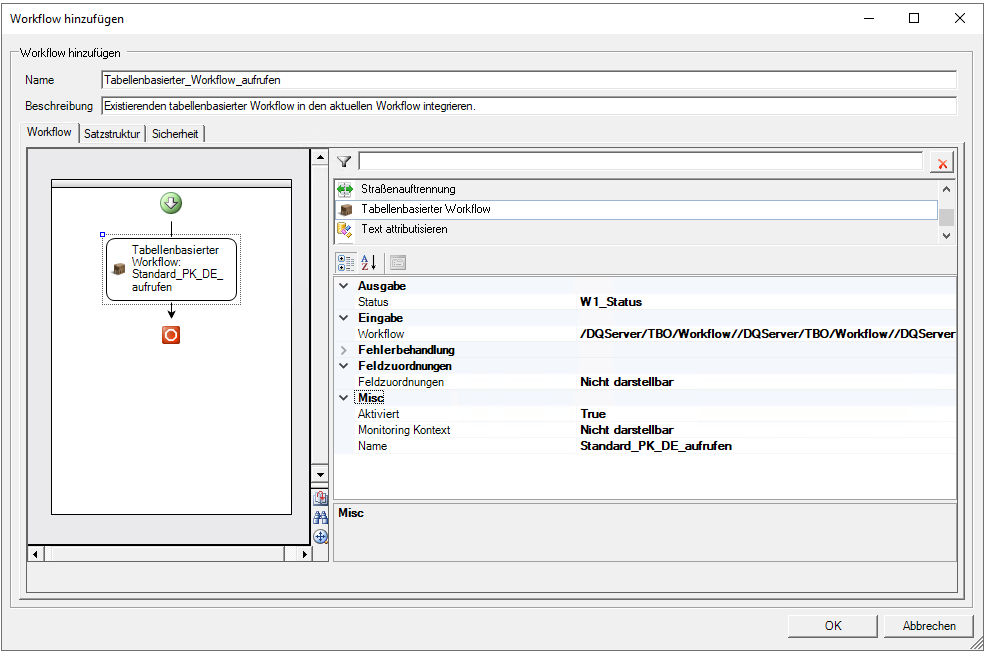The image size is (988, 655).
Task: Click the filter funnel icon
Action: [x=344, y=162]
